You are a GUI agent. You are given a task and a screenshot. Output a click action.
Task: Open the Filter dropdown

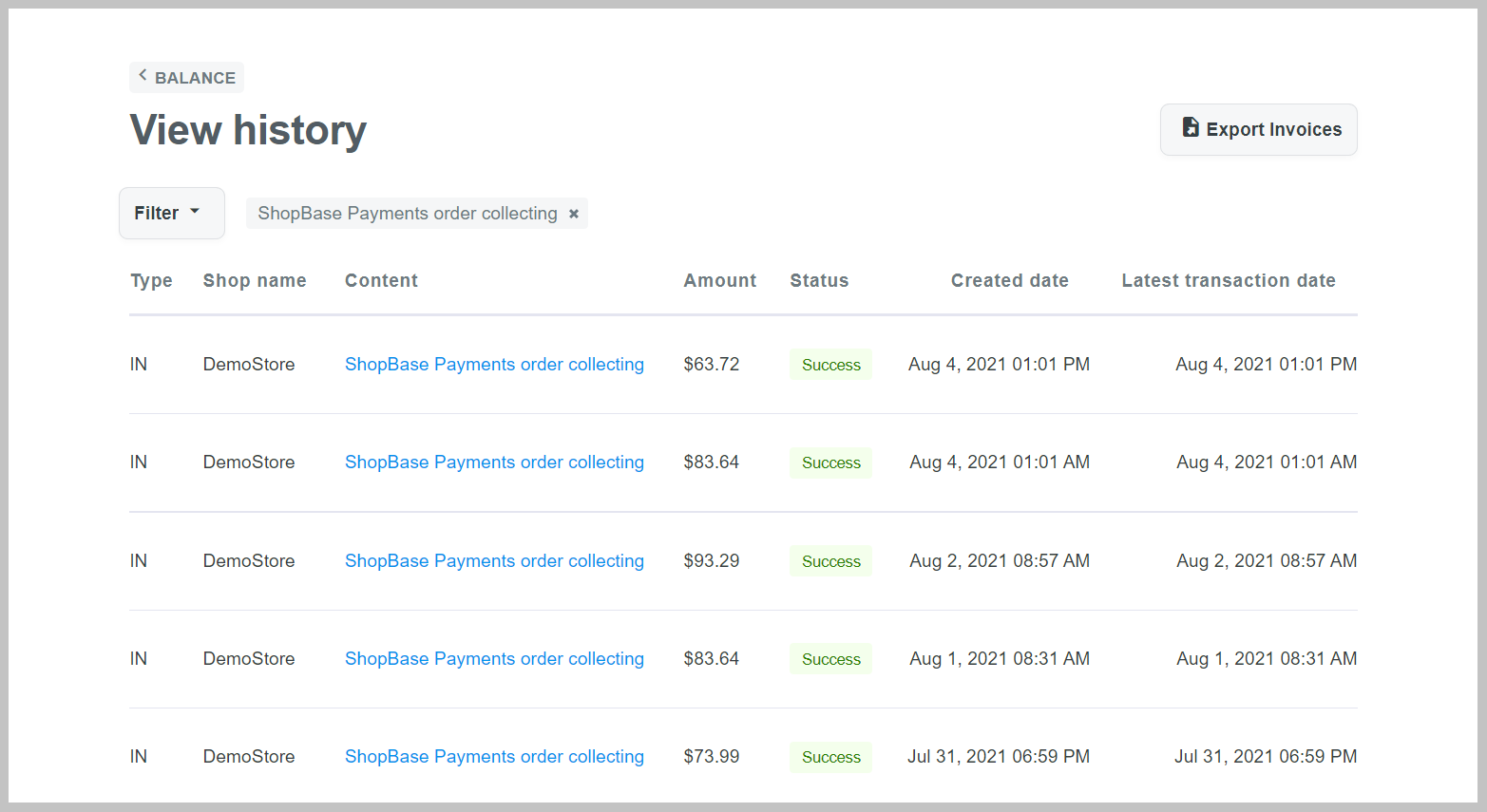(171, 213)
